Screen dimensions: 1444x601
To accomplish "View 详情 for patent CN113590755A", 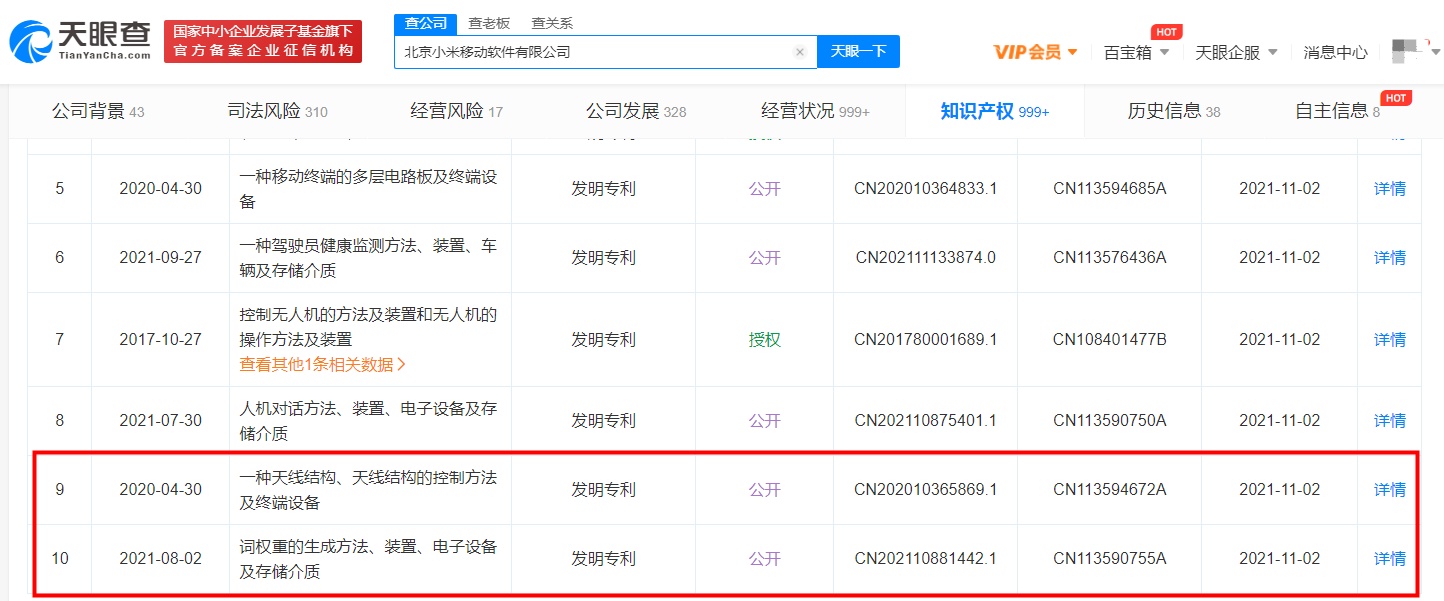I will [x=1389, y=559].
